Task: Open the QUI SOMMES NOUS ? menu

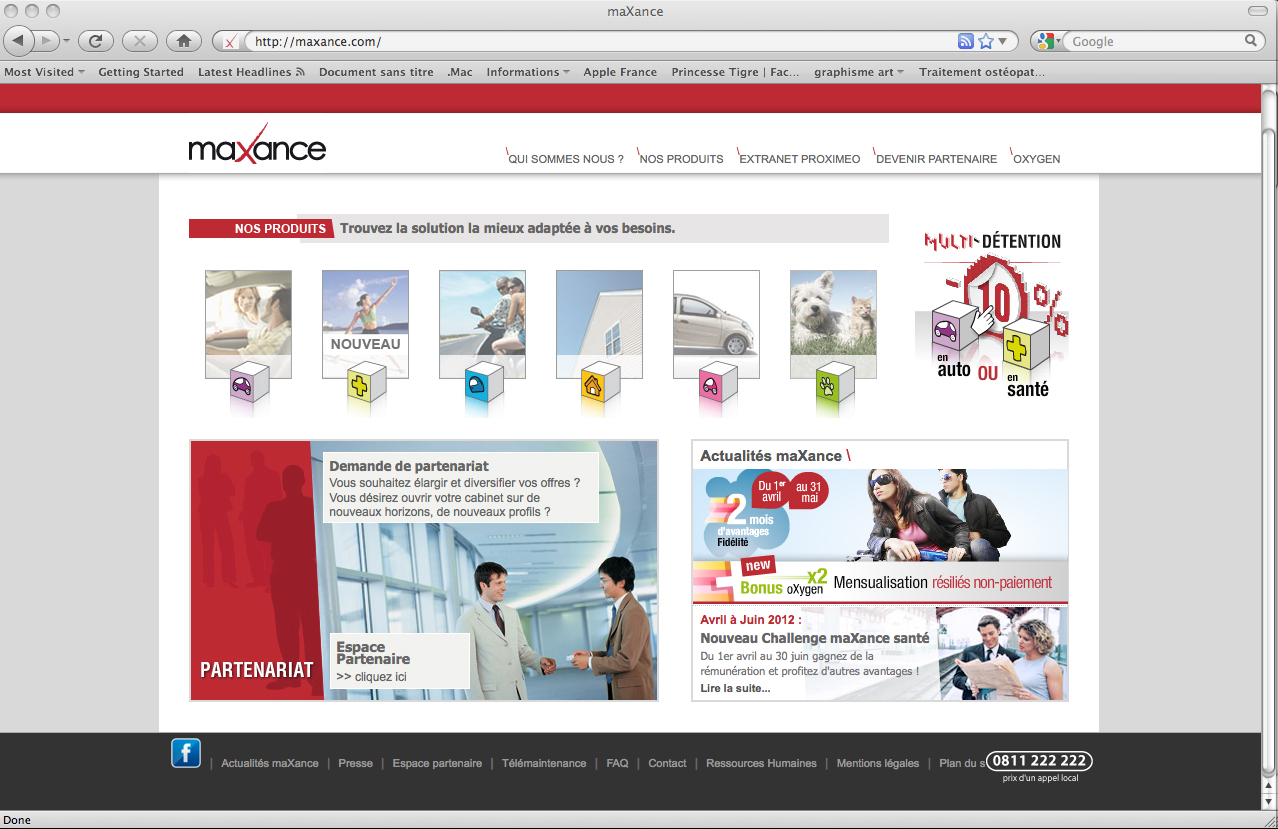Action: 565,159
